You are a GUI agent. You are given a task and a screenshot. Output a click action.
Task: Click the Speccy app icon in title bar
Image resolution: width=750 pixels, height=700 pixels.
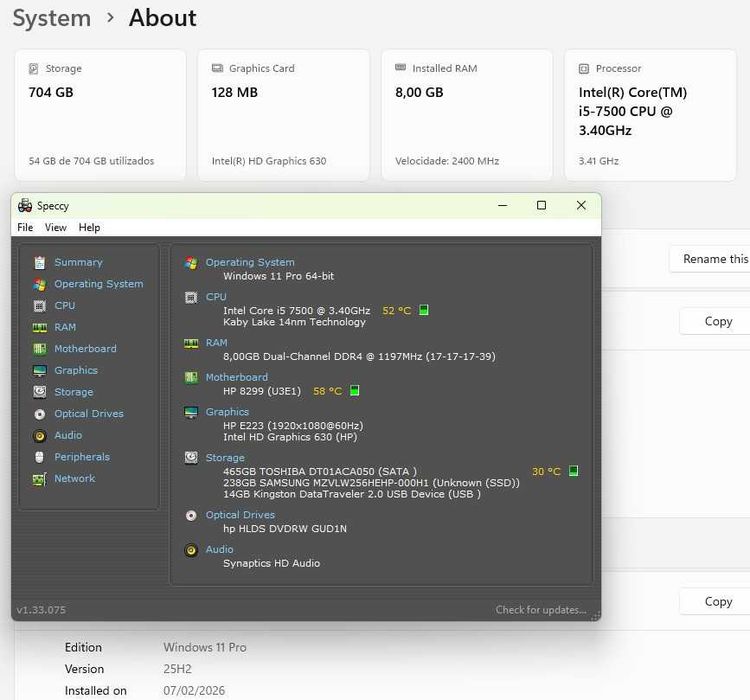25,206
